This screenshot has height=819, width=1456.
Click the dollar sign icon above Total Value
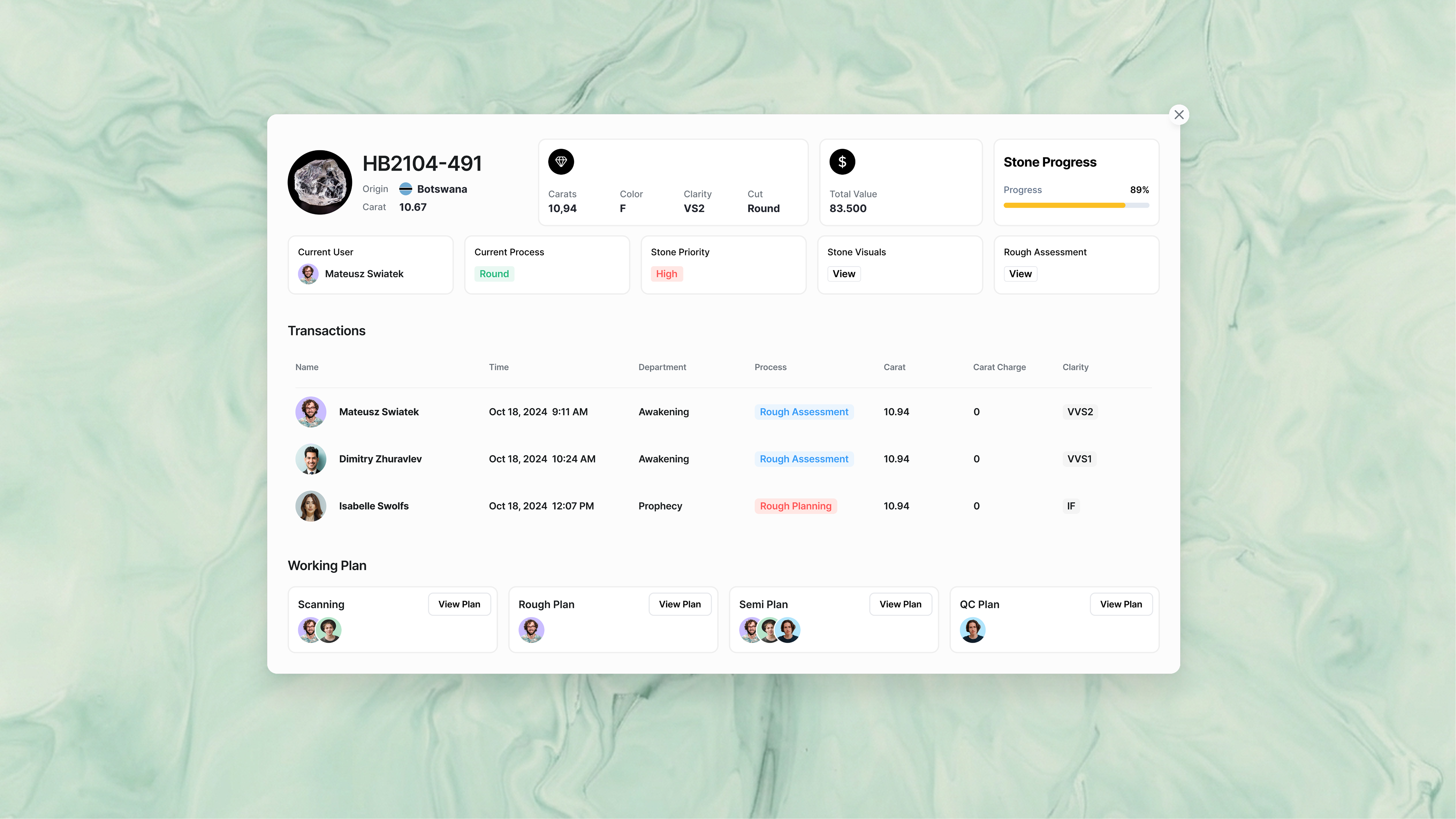[x=842, y=162]
